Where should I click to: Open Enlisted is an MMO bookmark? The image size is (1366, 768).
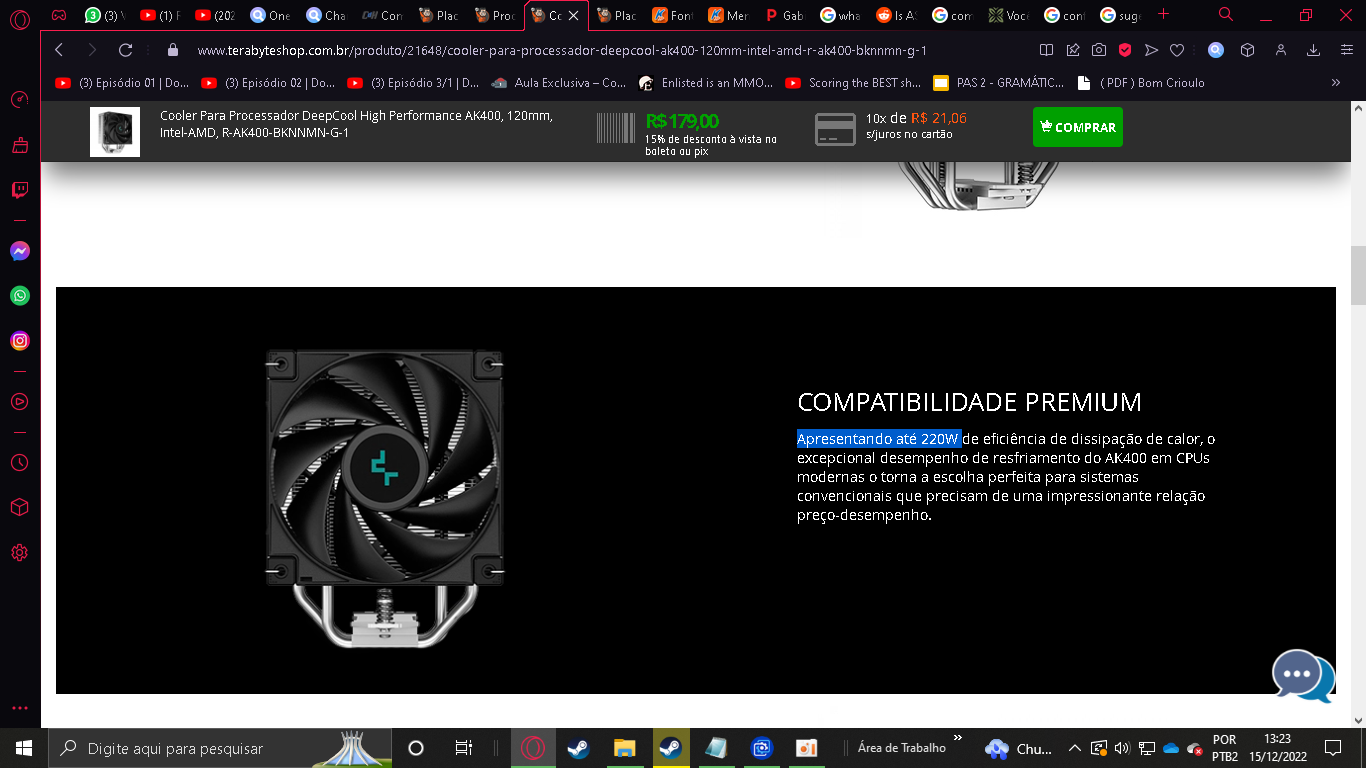[706, 83]
